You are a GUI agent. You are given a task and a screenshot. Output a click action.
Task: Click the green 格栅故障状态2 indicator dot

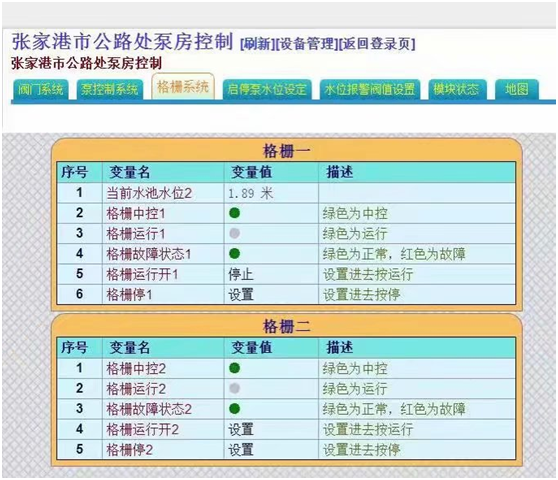[235, 409]
